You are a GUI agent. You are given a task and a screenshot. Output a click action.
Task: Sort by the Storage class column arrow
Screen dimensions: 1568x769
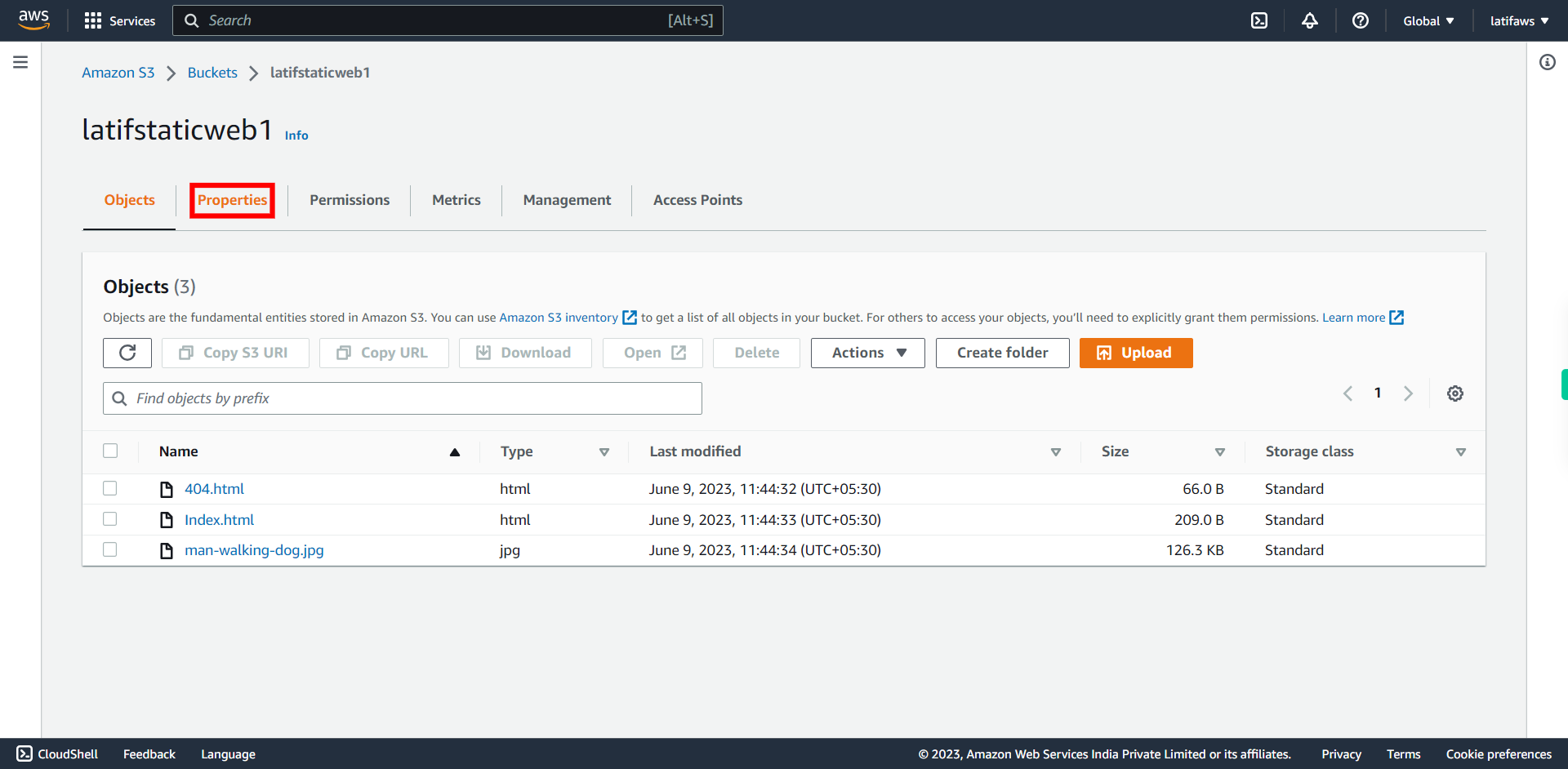point(1461,452)
